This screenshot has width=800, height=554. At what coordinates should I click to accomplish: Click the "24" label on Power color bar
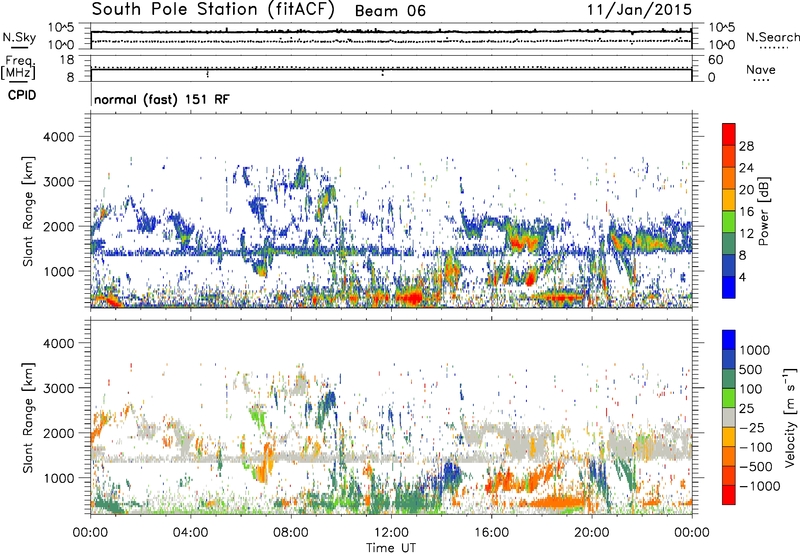click(746, 168)
